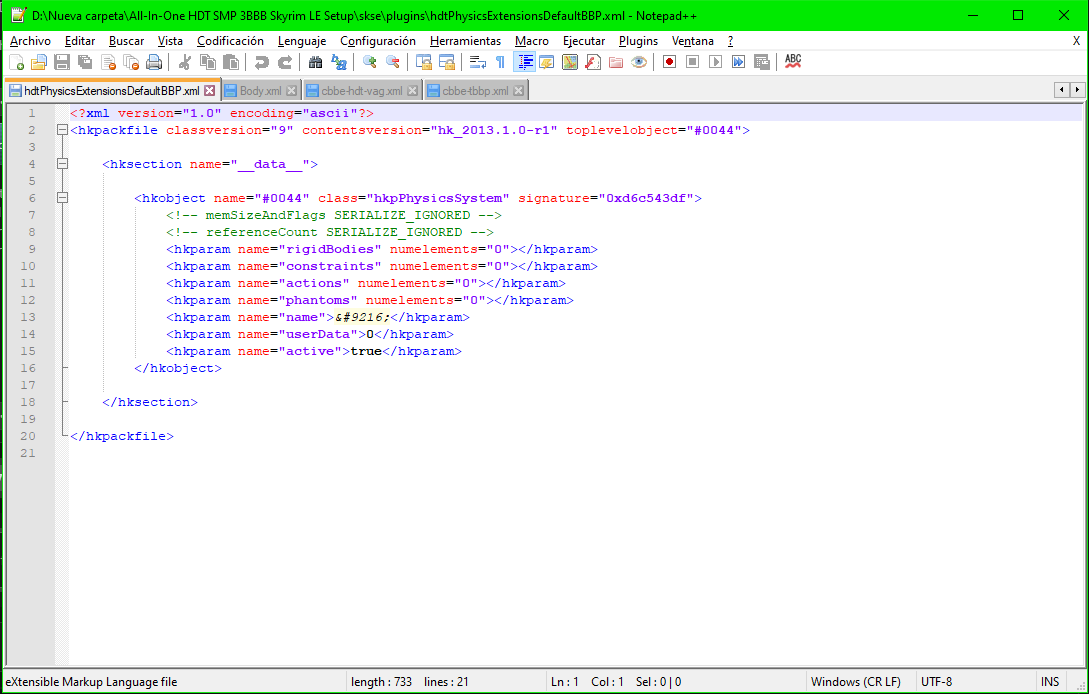
Task: Open the Ventana menu
Action: (x=692, y=41)
